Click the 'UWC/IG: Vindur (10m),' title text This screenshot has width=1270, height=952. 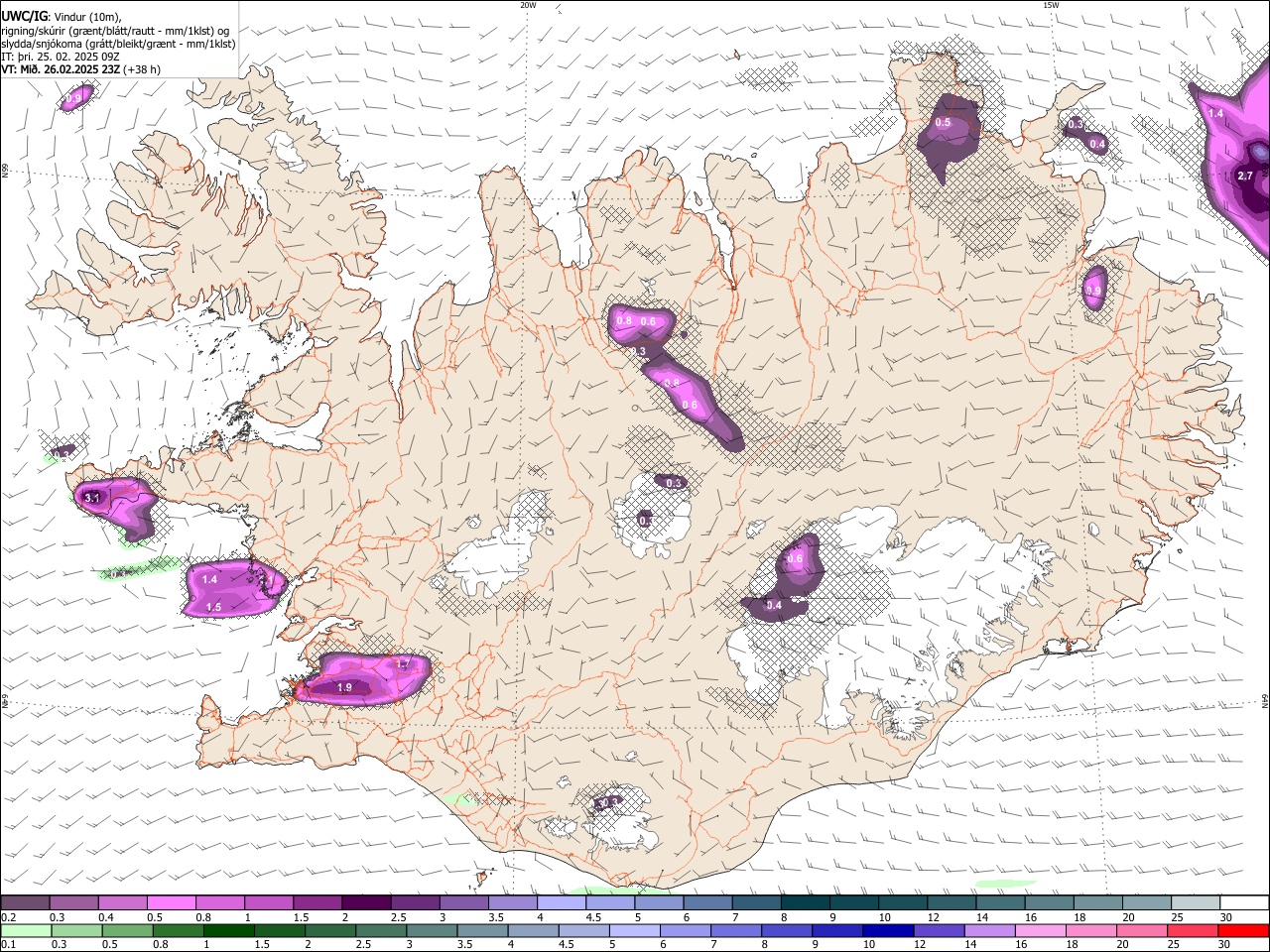tap(62, 16)
